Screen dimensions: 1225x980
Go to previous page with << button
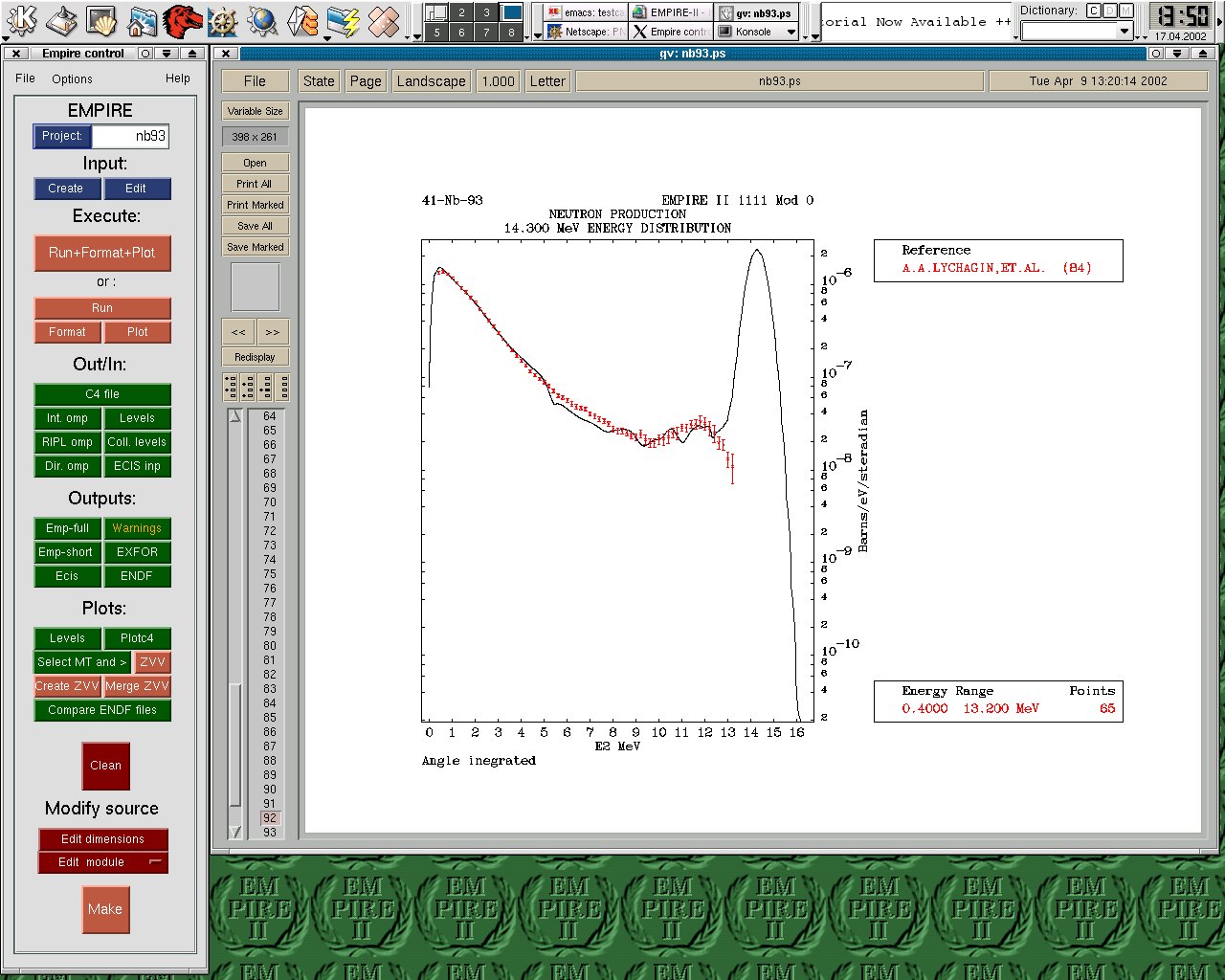tap(238, 332)
